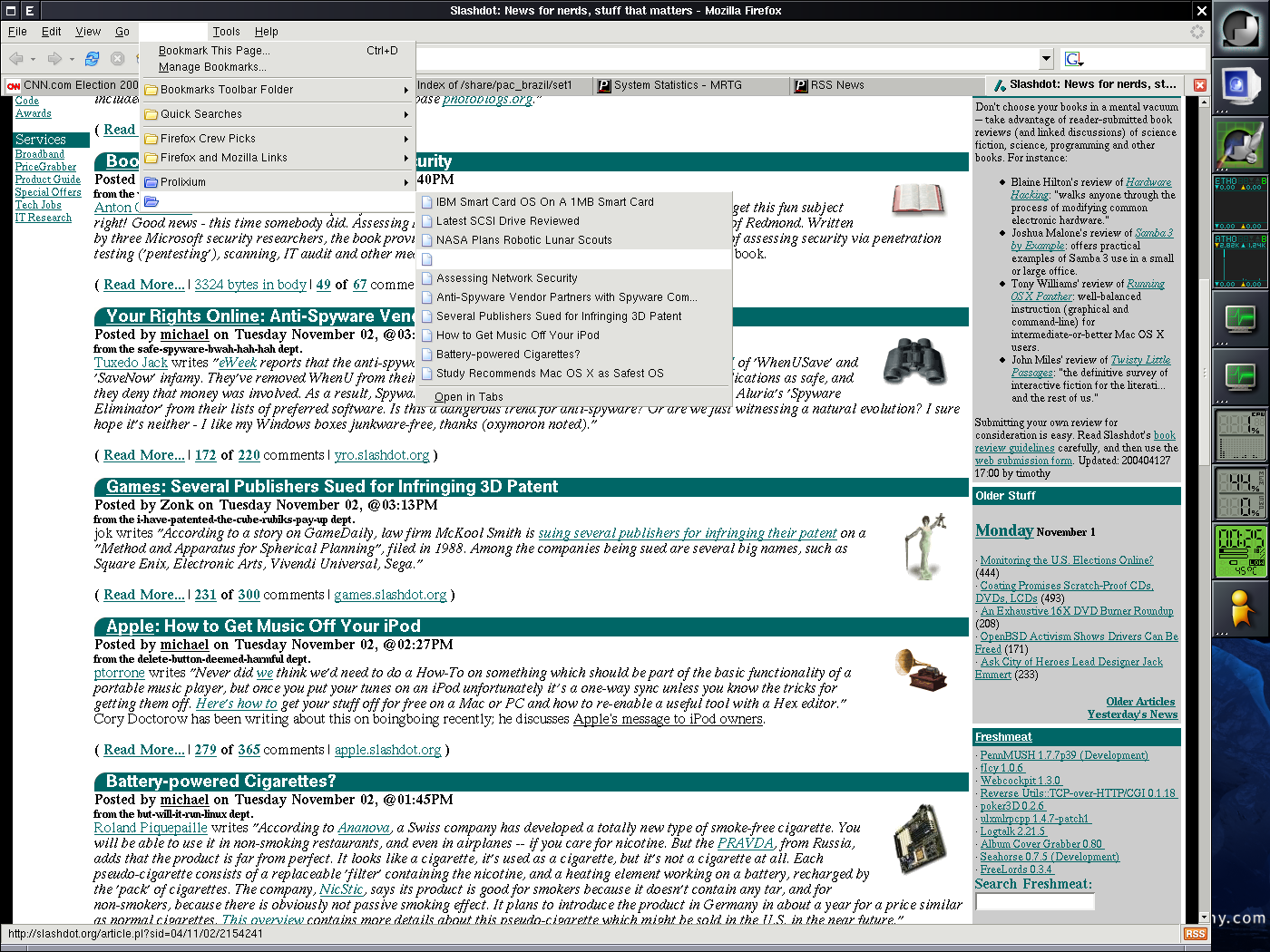The width and height of the screenshot is (1270, 952).
Task: Open the URL bar history dropdown
Action: (1046, 59)
